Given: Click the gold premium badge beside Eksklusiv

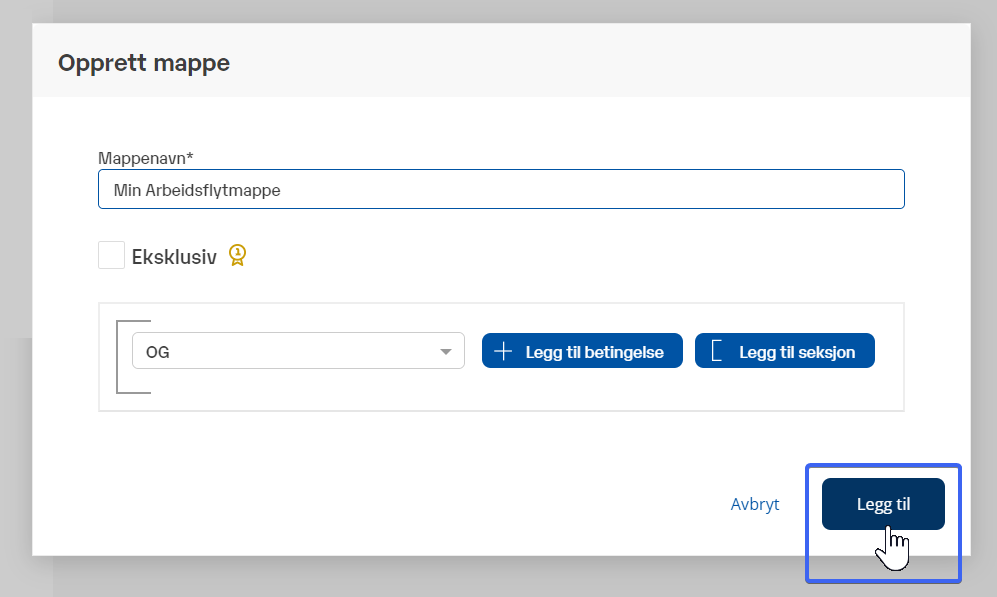Looking at the screenshot, I should click(237, 256).
